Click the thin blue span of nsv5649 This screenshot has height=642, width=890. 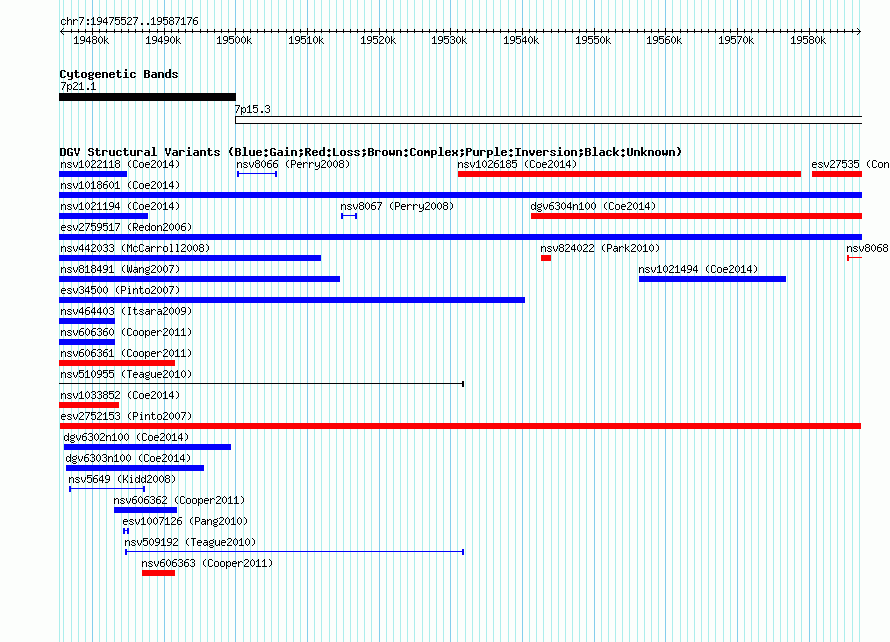pyautogui.click(x=107, y=489)
